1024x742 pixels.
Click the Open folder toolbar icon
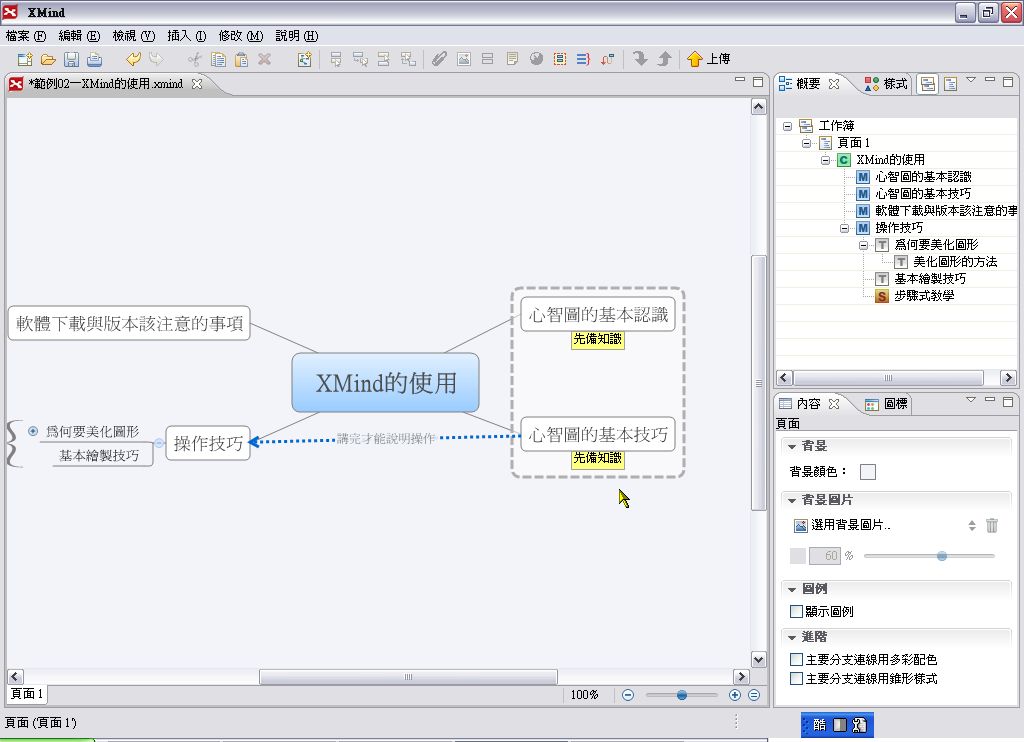coord(48,59)
